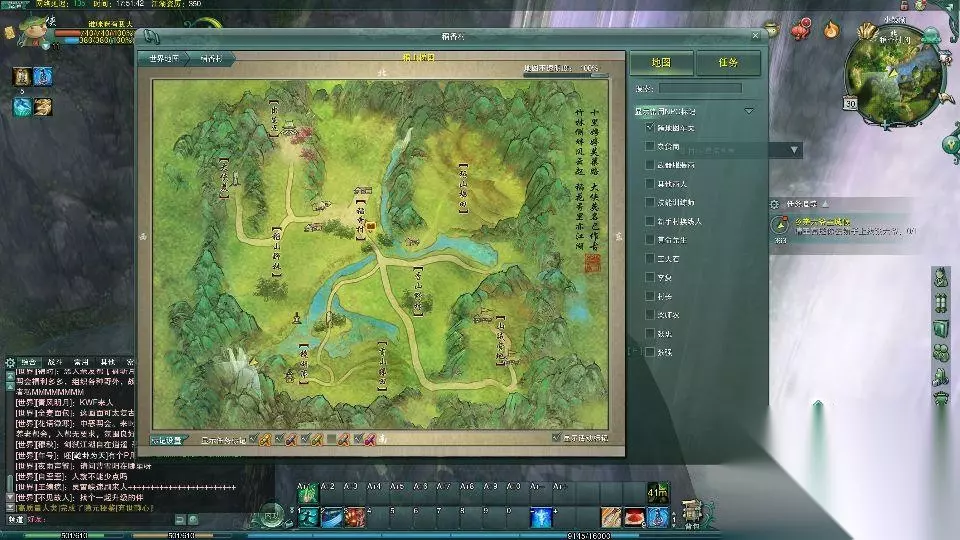The width and height of the screenshot is (960, 540).
Task: Open the chat settings gear icon
Action: pos(10,362)
